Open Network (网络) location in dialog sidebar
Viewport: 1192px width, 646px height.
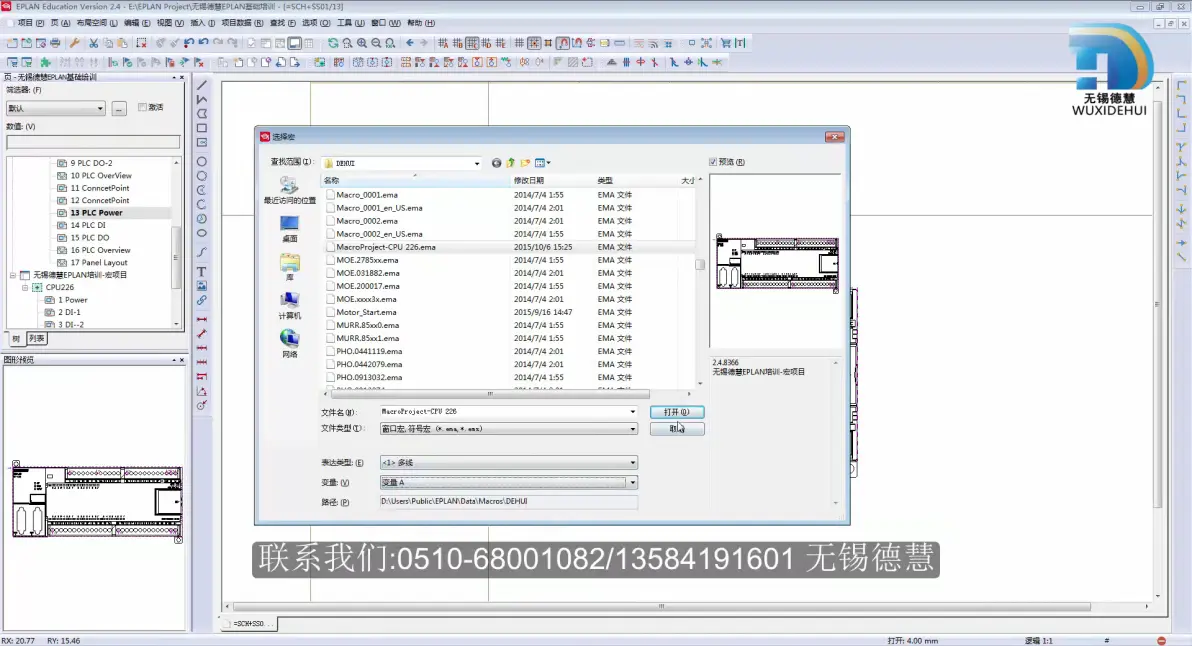[x=290, y=344]
